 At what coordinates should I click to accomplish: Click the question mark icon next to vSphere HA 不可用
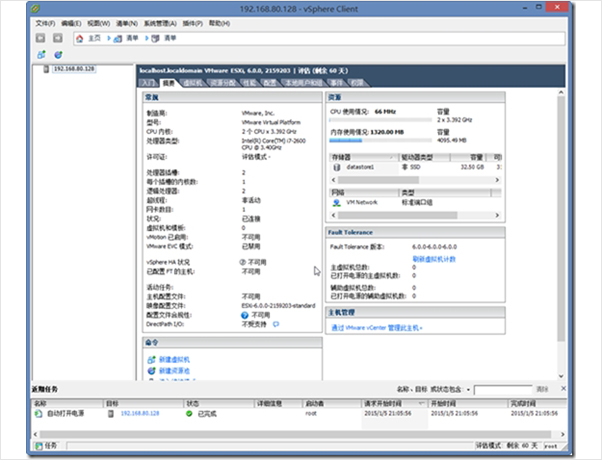pyautogui.click(x=243, y=262)
